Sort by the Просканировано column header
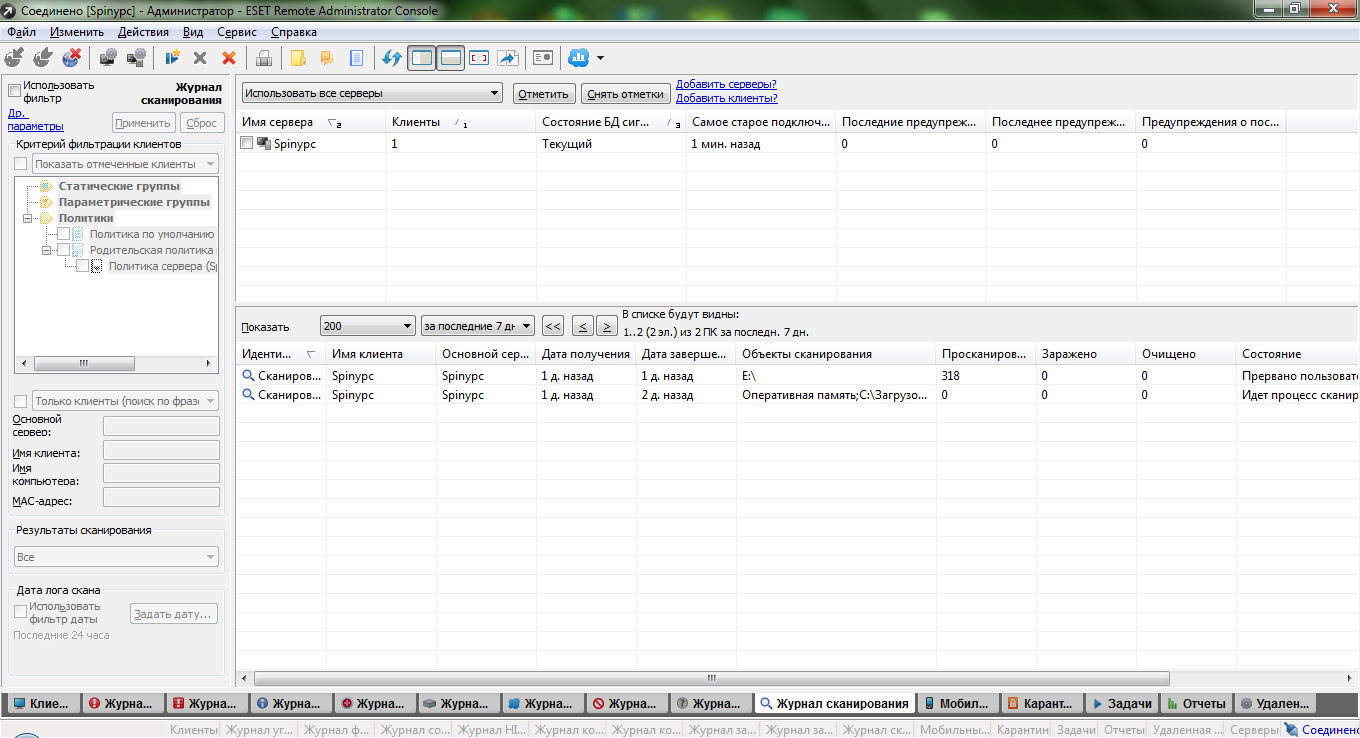 pyautogui.click(x=985, y=354)
